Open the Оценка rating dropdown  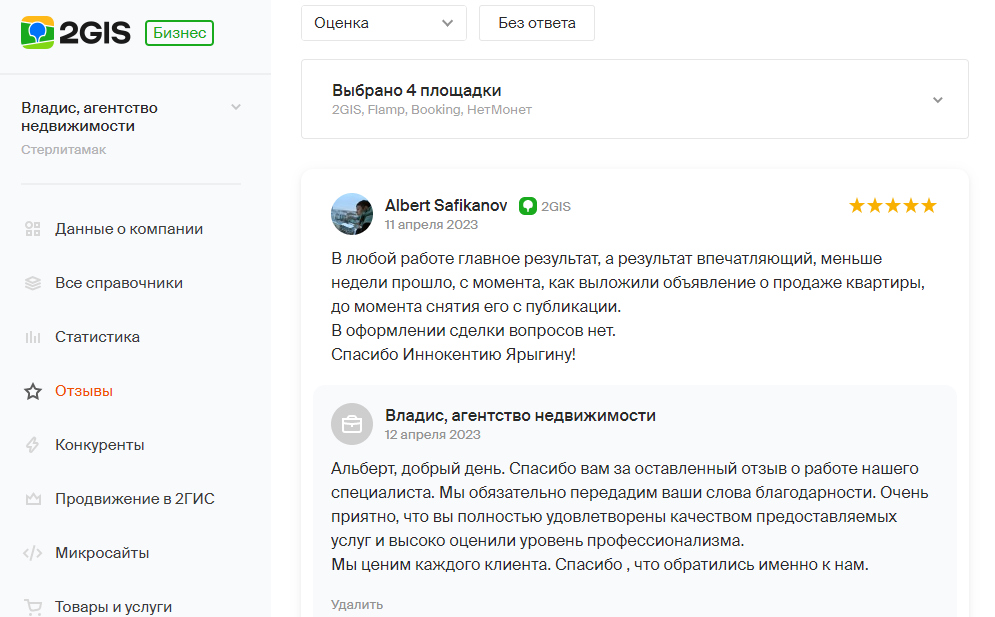click(384, 23)
